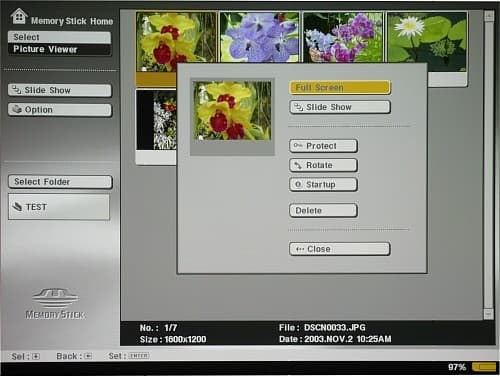Click the folder icon next to TEST

[17, 206]
